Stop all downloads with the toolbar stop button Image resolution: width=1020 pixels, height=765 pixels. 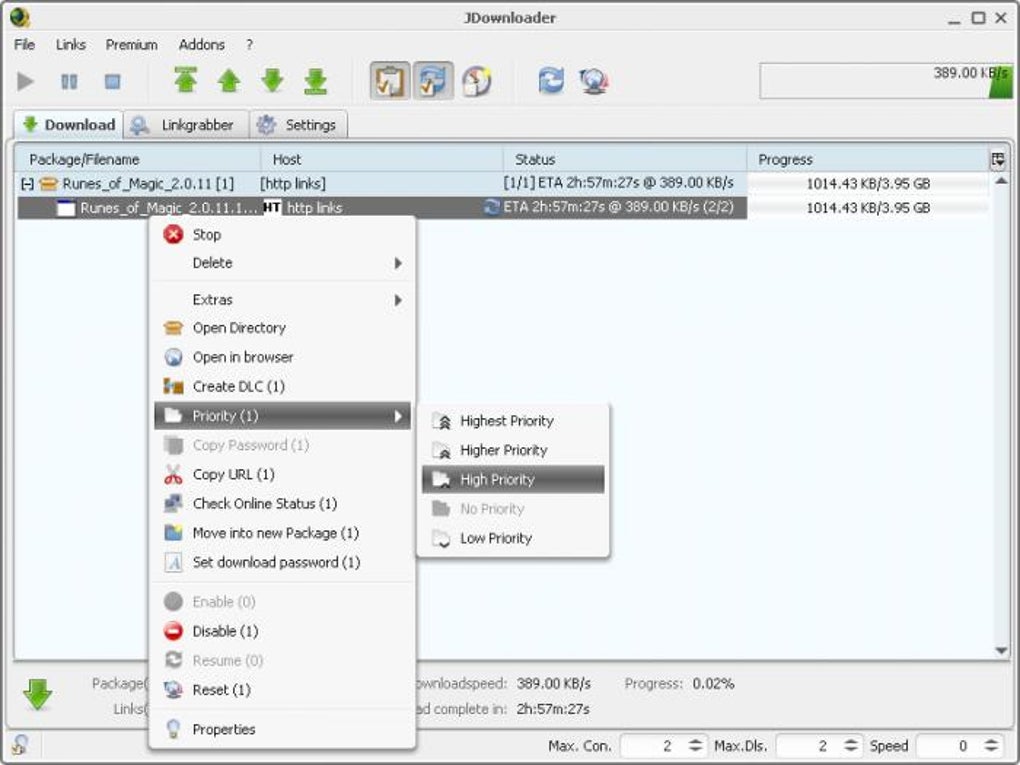pos(113,81)
